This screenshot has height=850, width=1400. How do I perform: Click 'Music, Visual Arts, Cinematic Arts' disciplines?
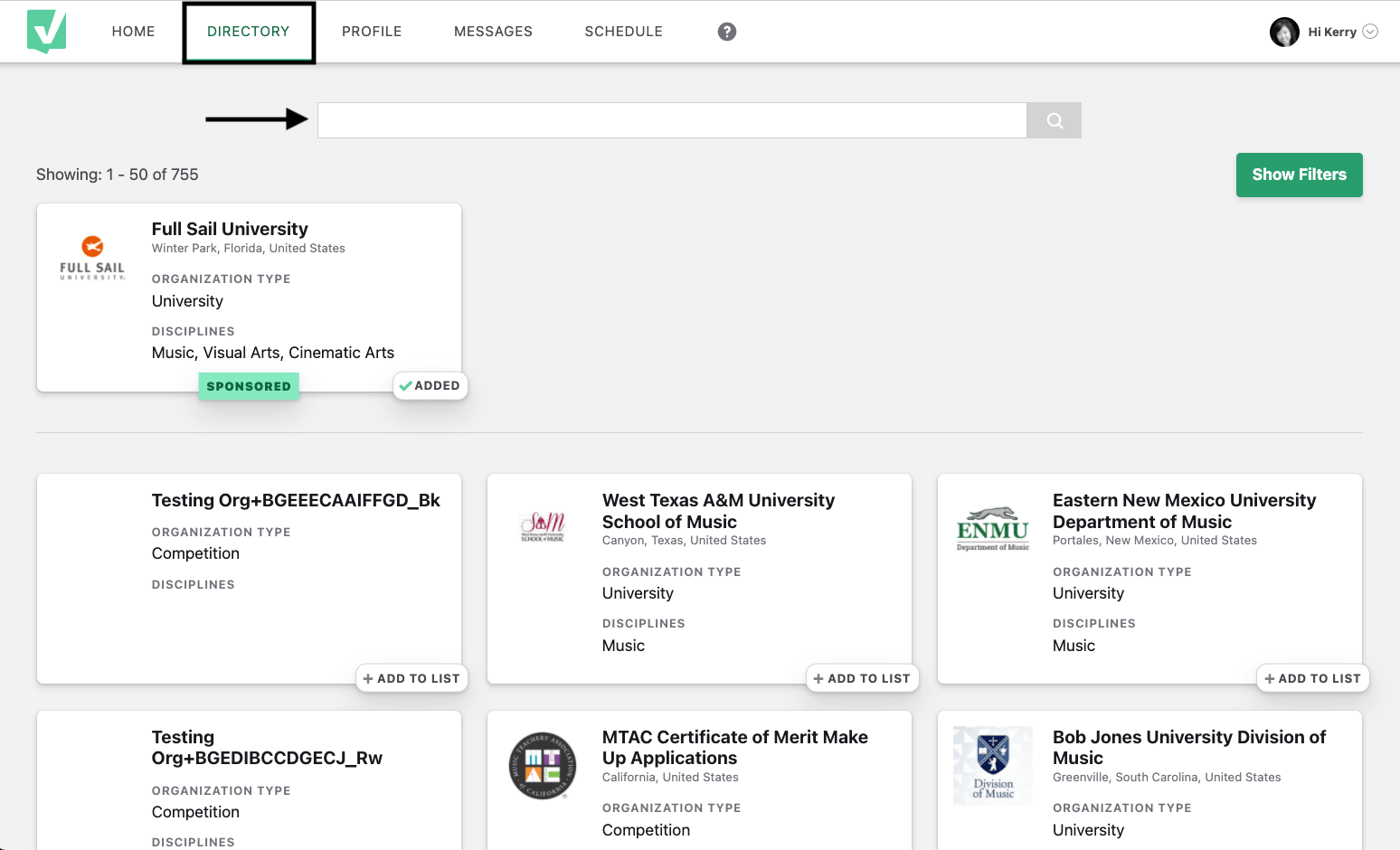pyautogui.click(x=273, y=353)
